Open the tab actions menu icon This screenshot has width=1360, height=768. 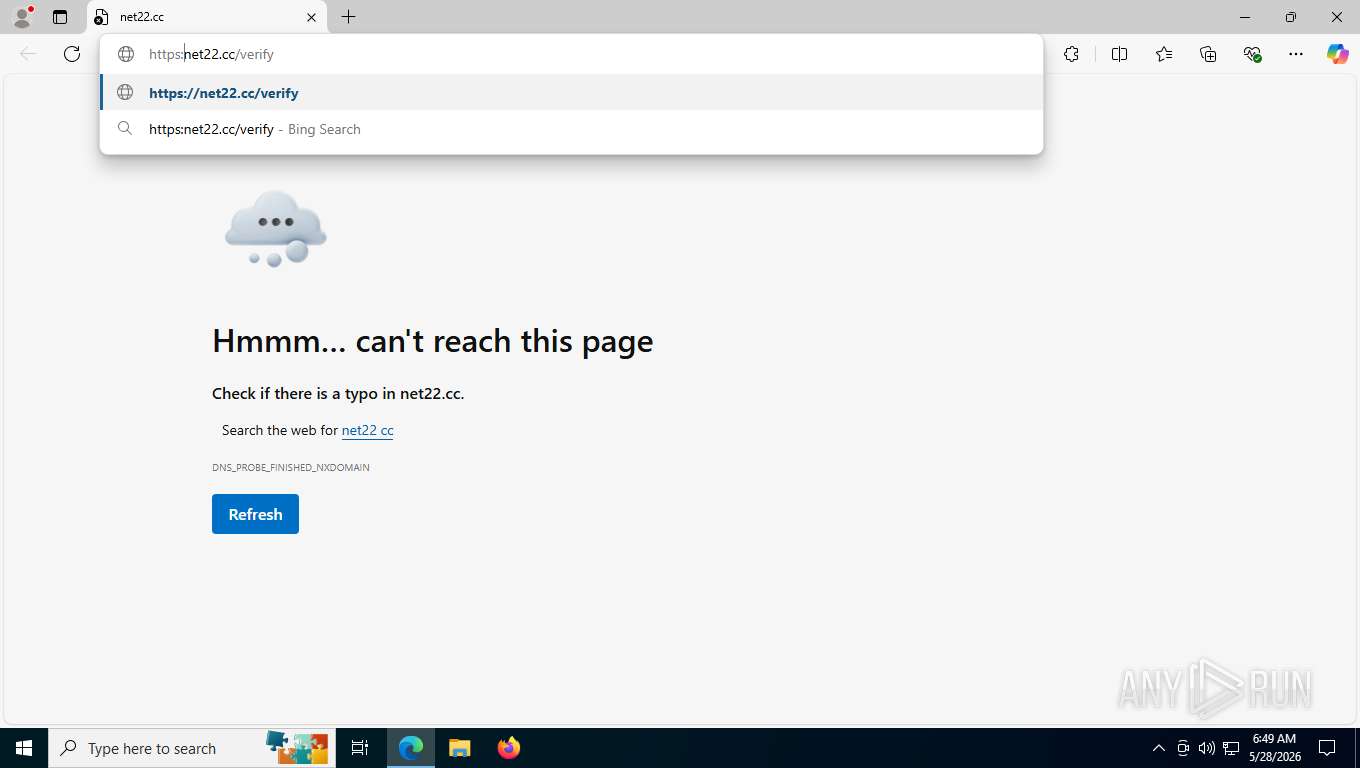point(60,17)
